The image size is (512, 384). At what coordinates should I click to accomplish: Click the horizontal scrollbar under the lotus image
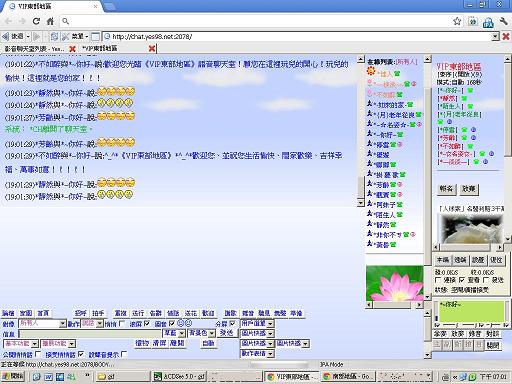[x=394, y=305]
